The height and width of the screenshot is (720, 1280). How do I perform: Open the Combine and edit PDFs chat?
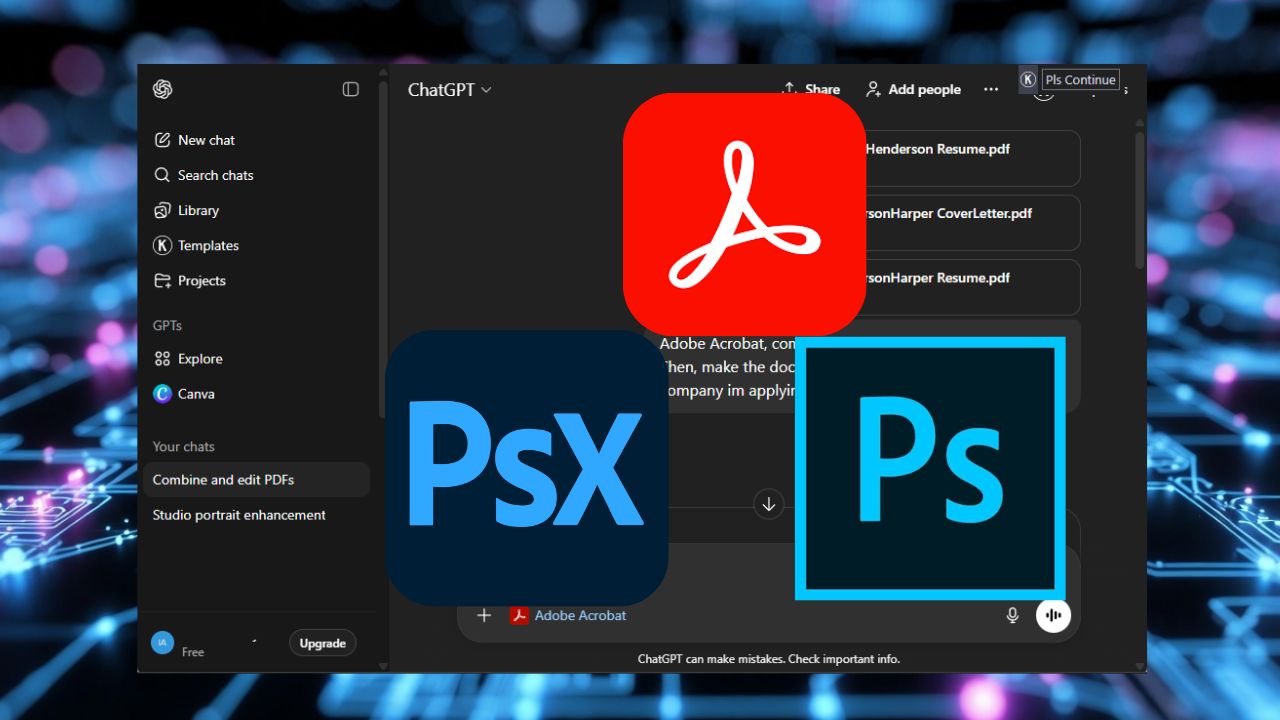tap(223, 480)
